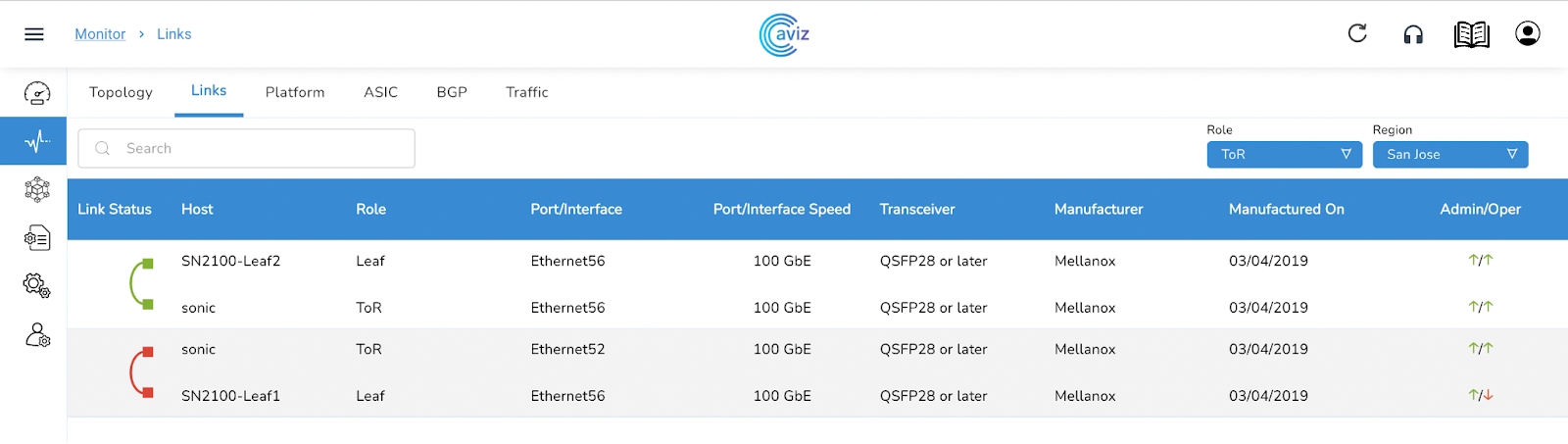Click the Search input field
Image resolution: width=1568 pixels, height=444 pixels.
coord(247,148)
